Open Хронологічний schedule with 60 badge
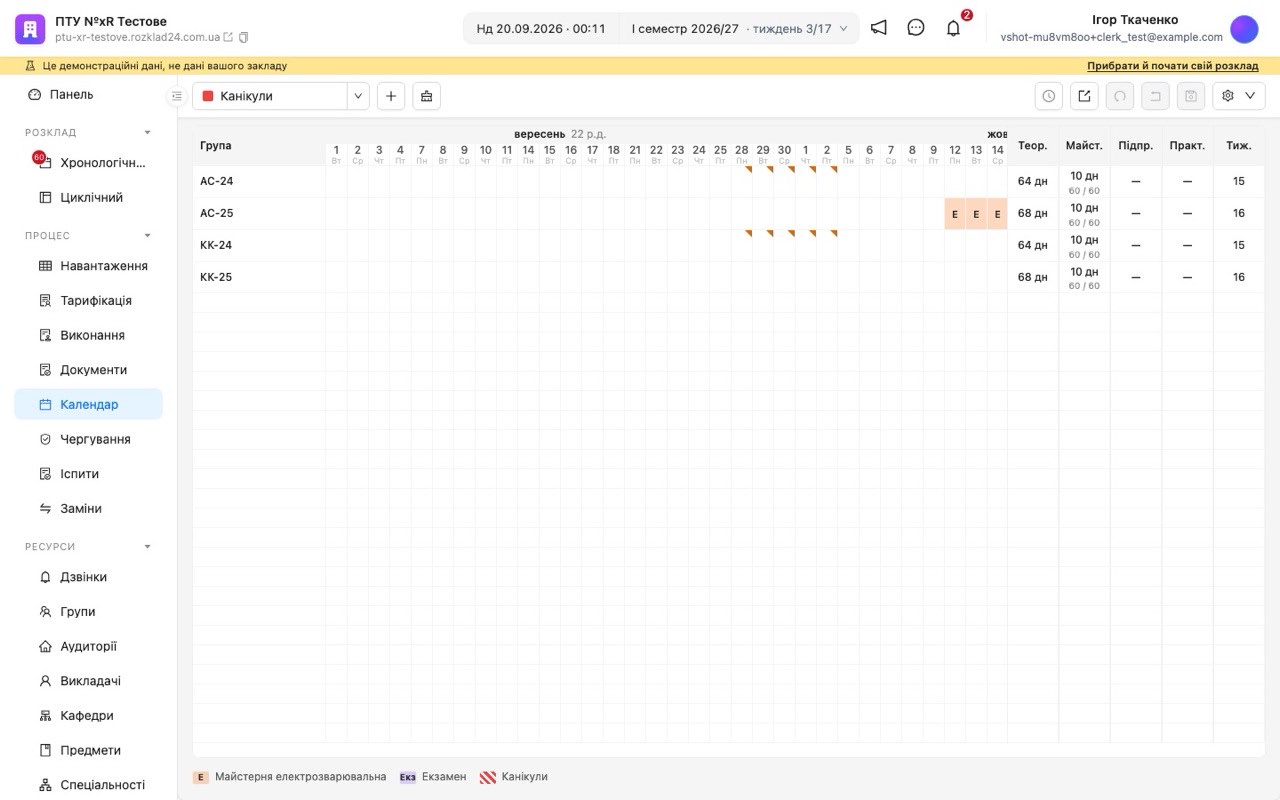 [88, 163]
